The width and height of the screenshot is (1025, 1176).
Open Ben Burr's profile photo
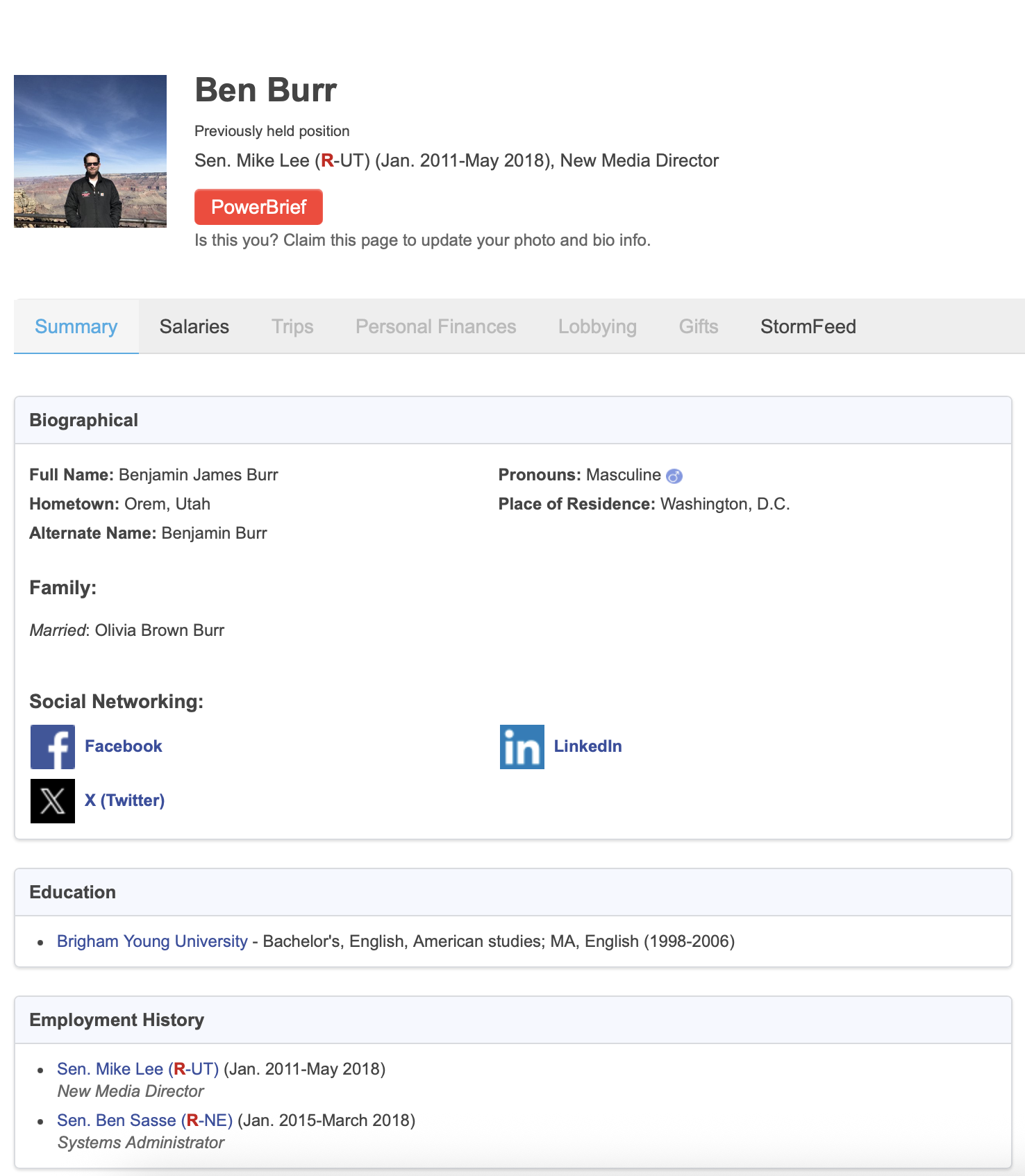90,151
